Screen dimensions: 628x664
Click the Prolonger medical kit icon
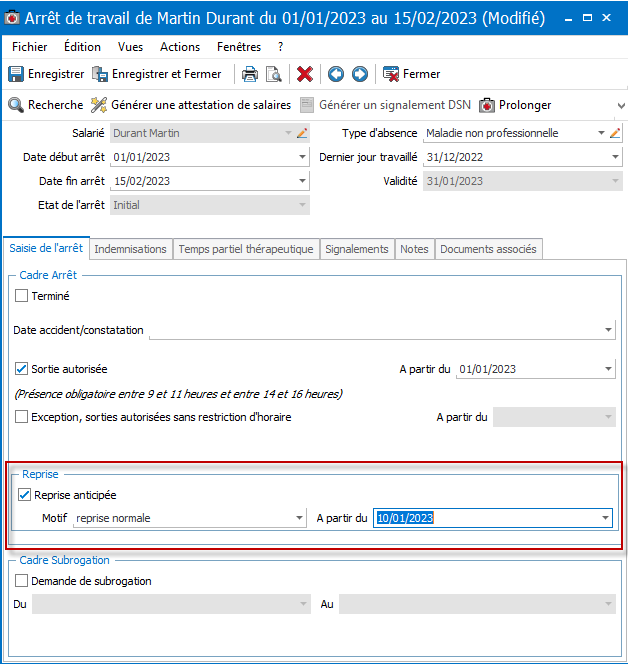[x=487, y=105]
